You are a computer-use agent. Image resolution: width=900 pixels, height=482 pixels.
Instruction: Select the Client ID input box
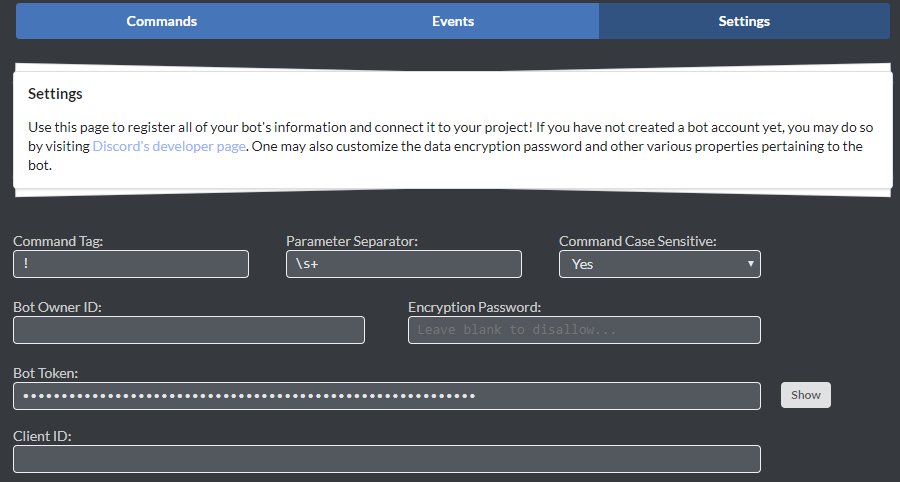(386, 459)
